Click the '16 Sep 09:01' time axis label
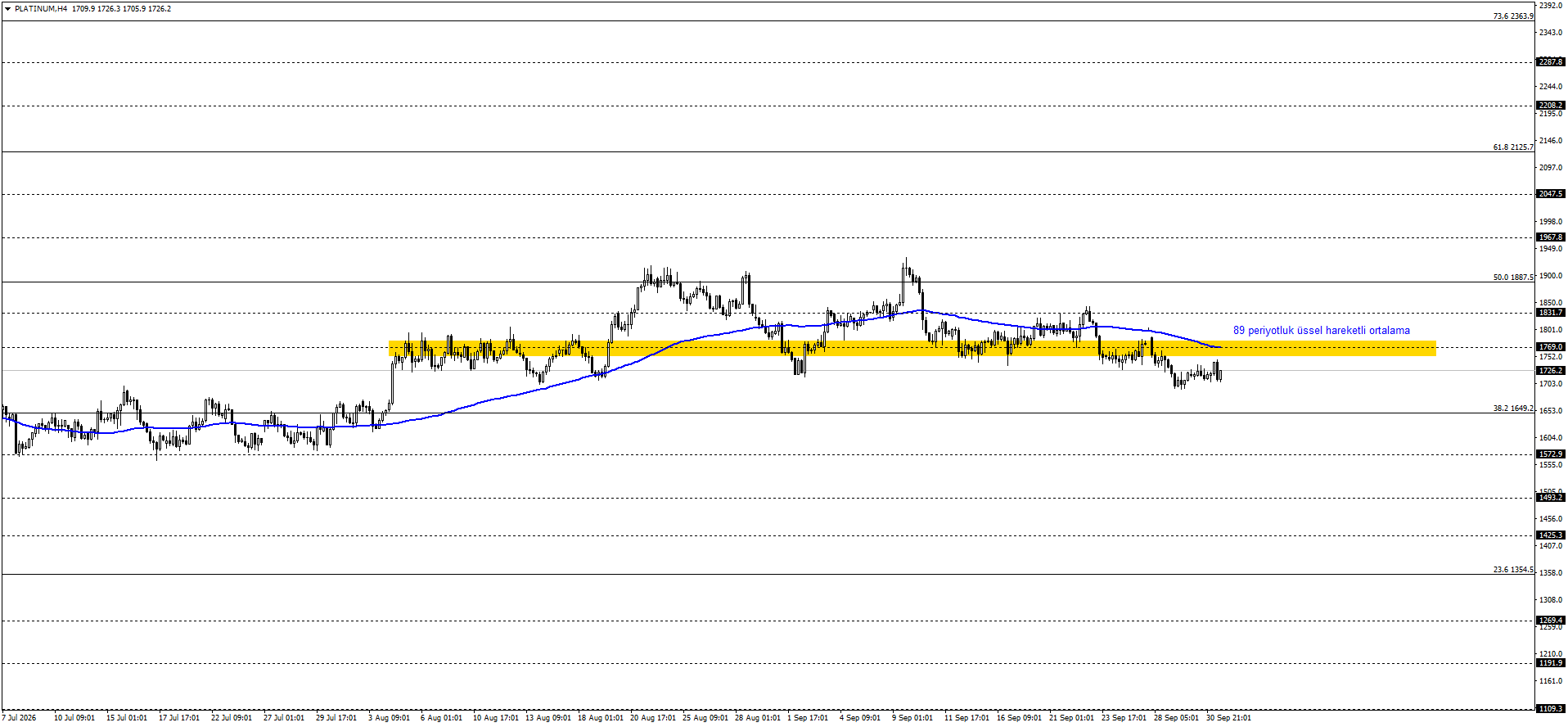 pyautogui.click(x=1019, y=718)
